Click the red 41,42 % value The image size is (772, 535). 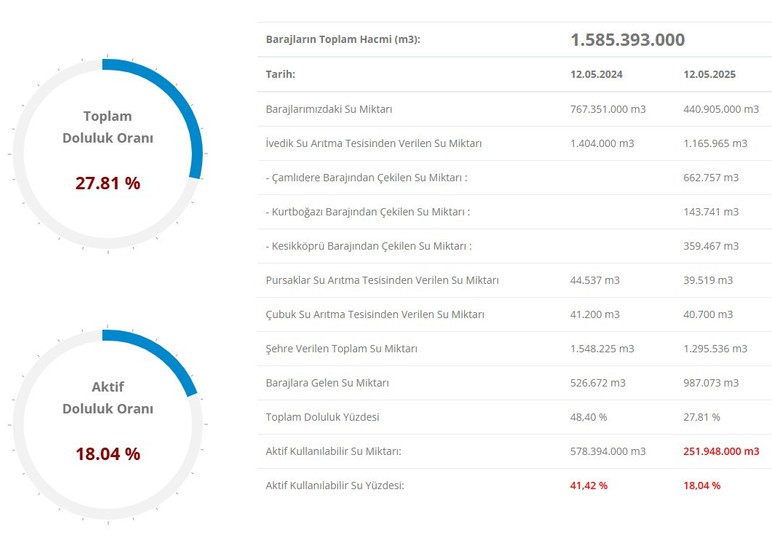[x=589, y=485]
